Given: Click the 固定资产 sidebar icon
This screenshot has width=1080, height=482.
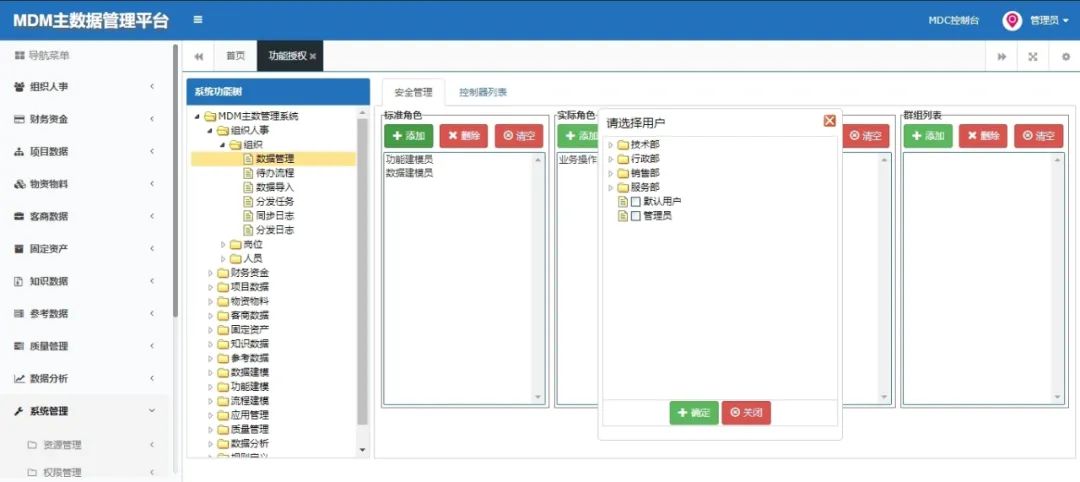Looking at the screenshot, I should pyautogui.click(x=19, y=249).
